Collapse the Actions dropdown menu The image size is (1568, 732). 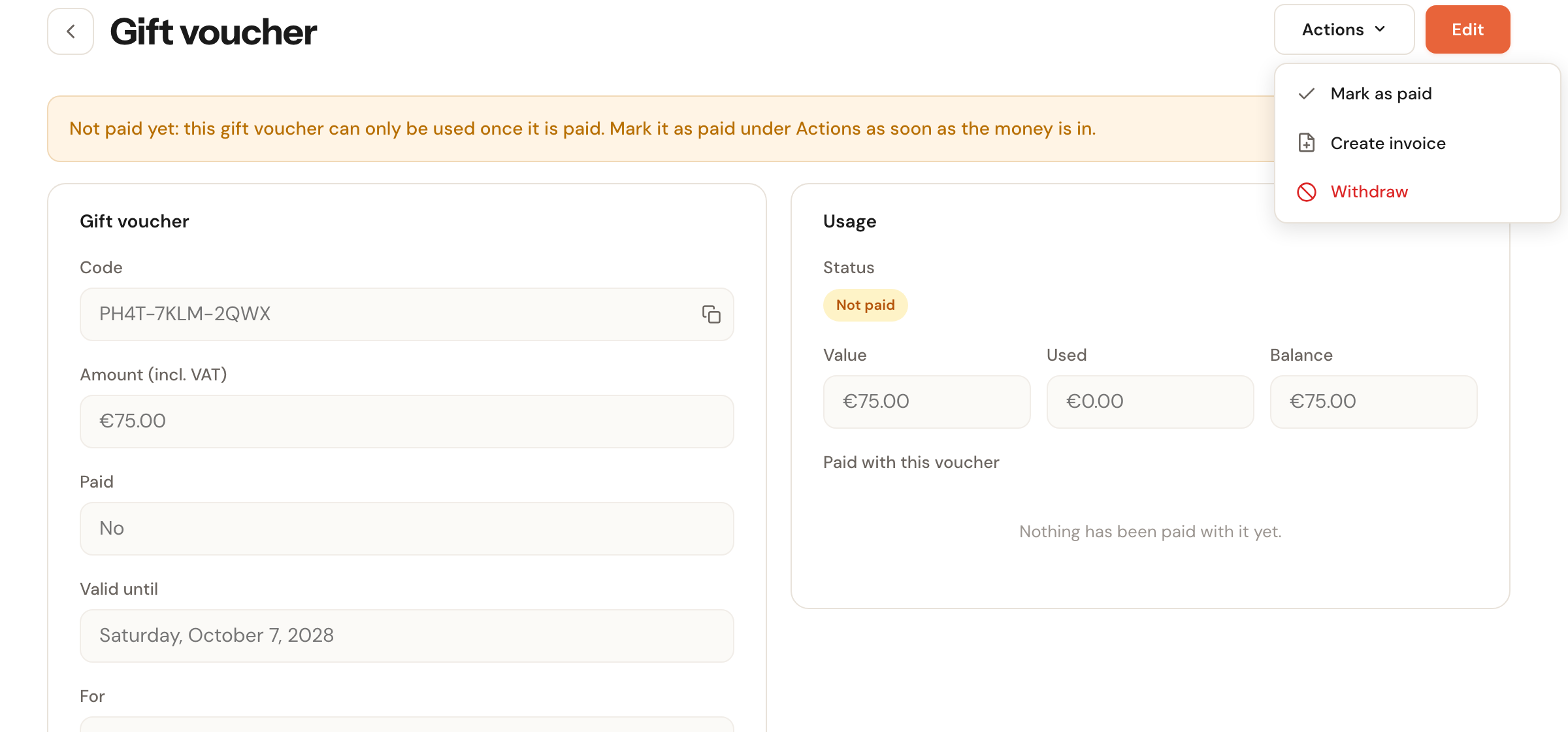[1344, 29]
